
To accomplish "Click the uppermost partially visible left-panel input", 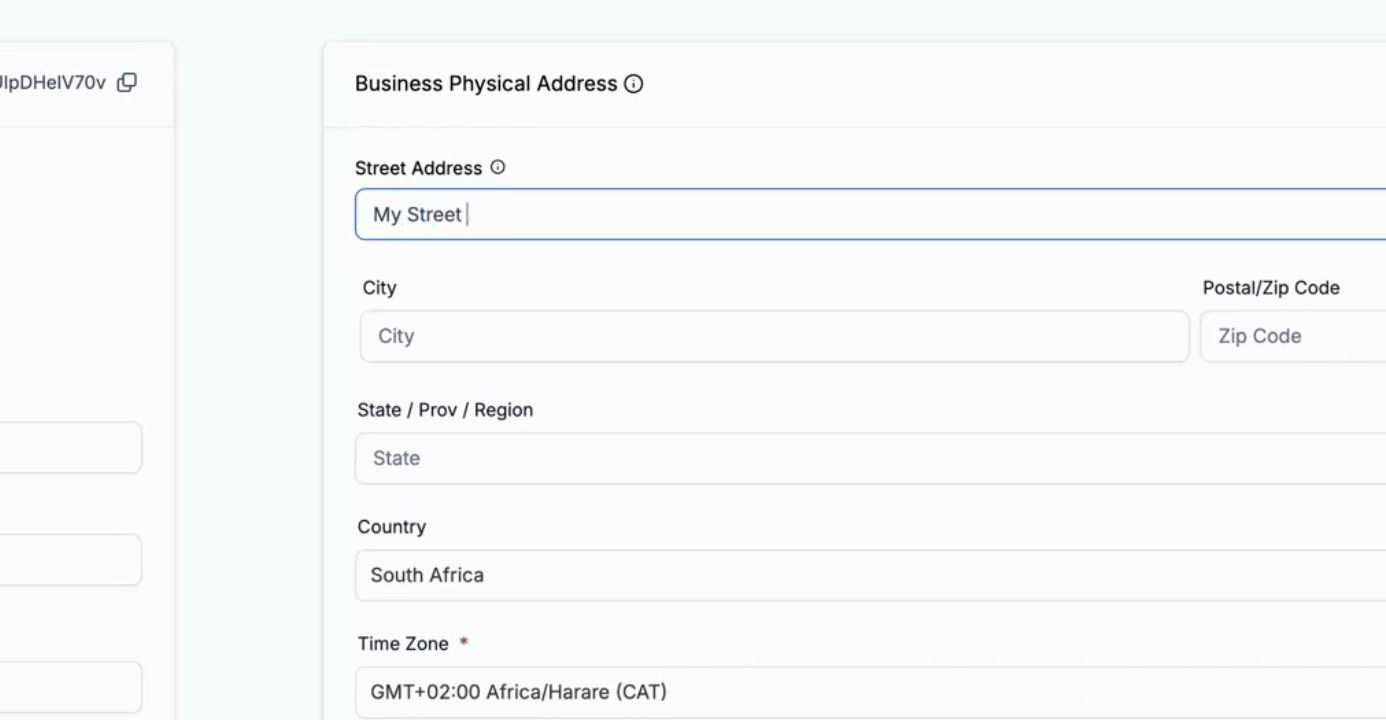I will point(70,448).
